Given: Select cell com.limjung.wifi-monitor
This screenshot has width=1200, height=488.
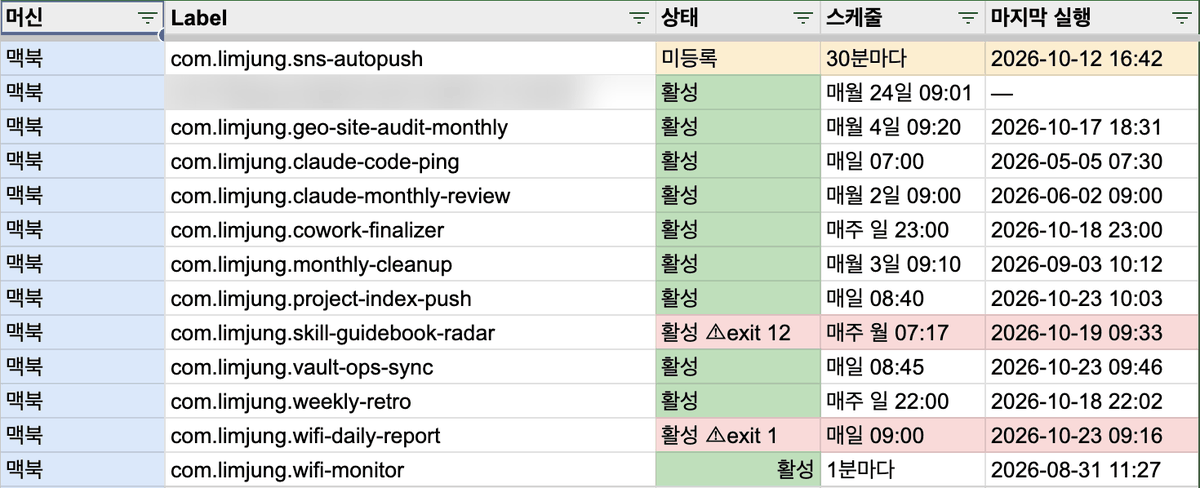Looking at the screenshot, I should click(410, 470).
